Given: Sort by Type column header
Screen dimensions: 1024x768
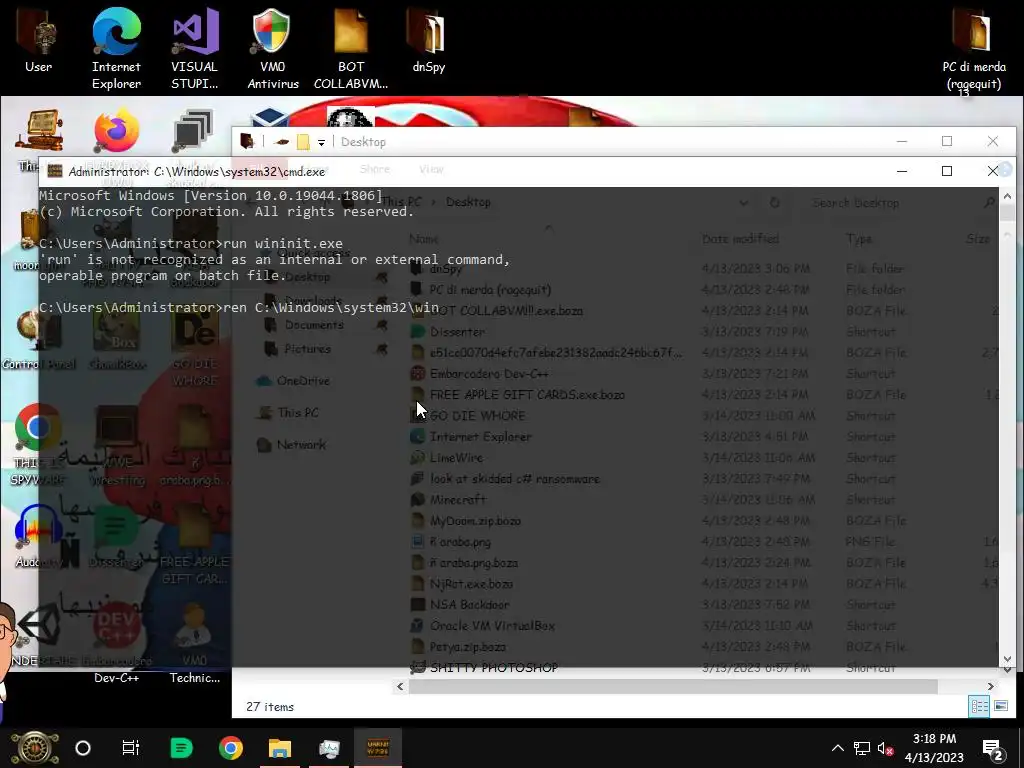Looking at the screenshot, I should click(859, 239).
